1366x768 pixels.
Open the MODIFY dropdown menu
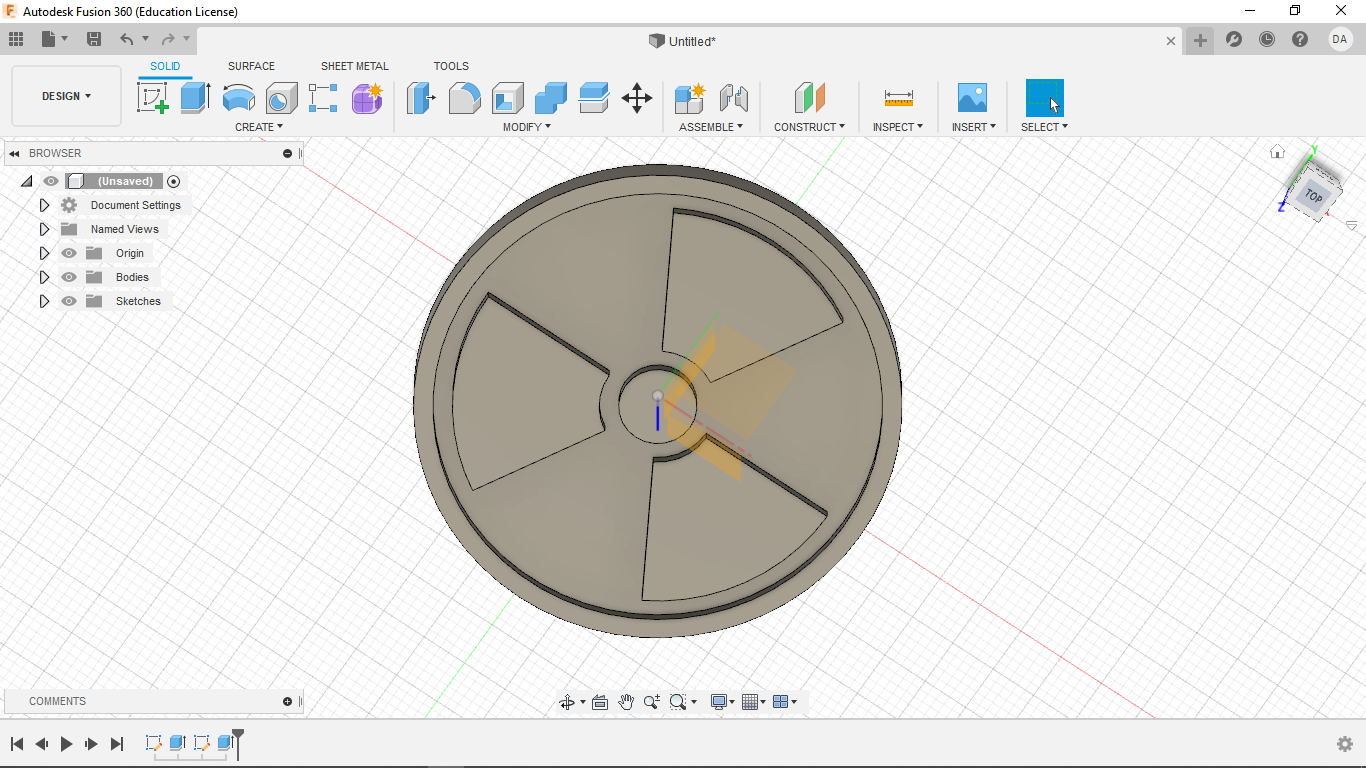click(527, 127)
